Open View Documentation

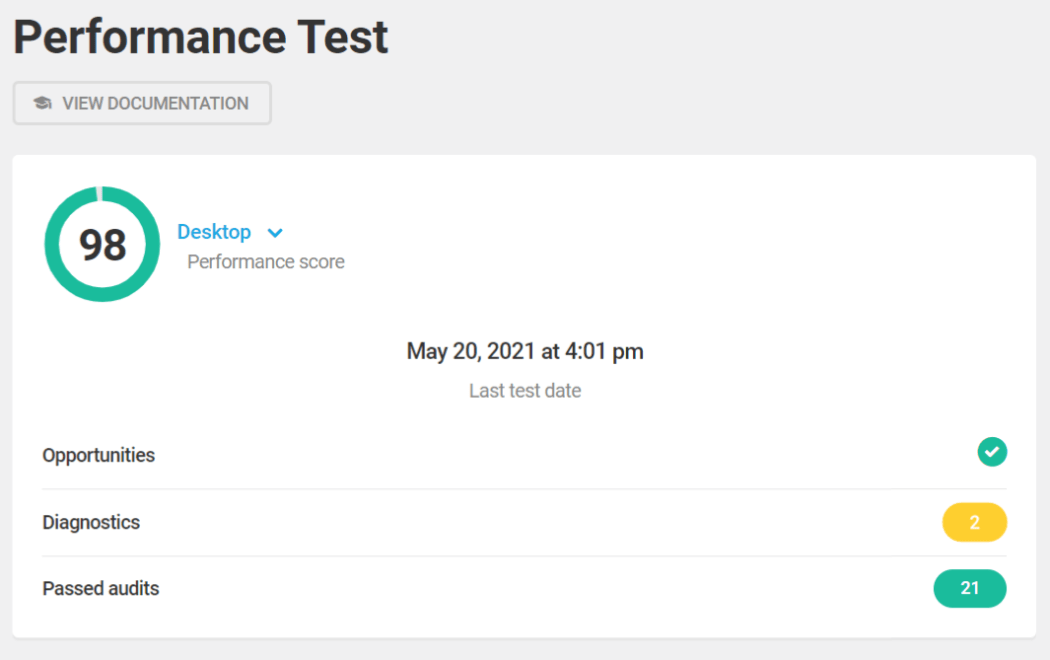141,103
